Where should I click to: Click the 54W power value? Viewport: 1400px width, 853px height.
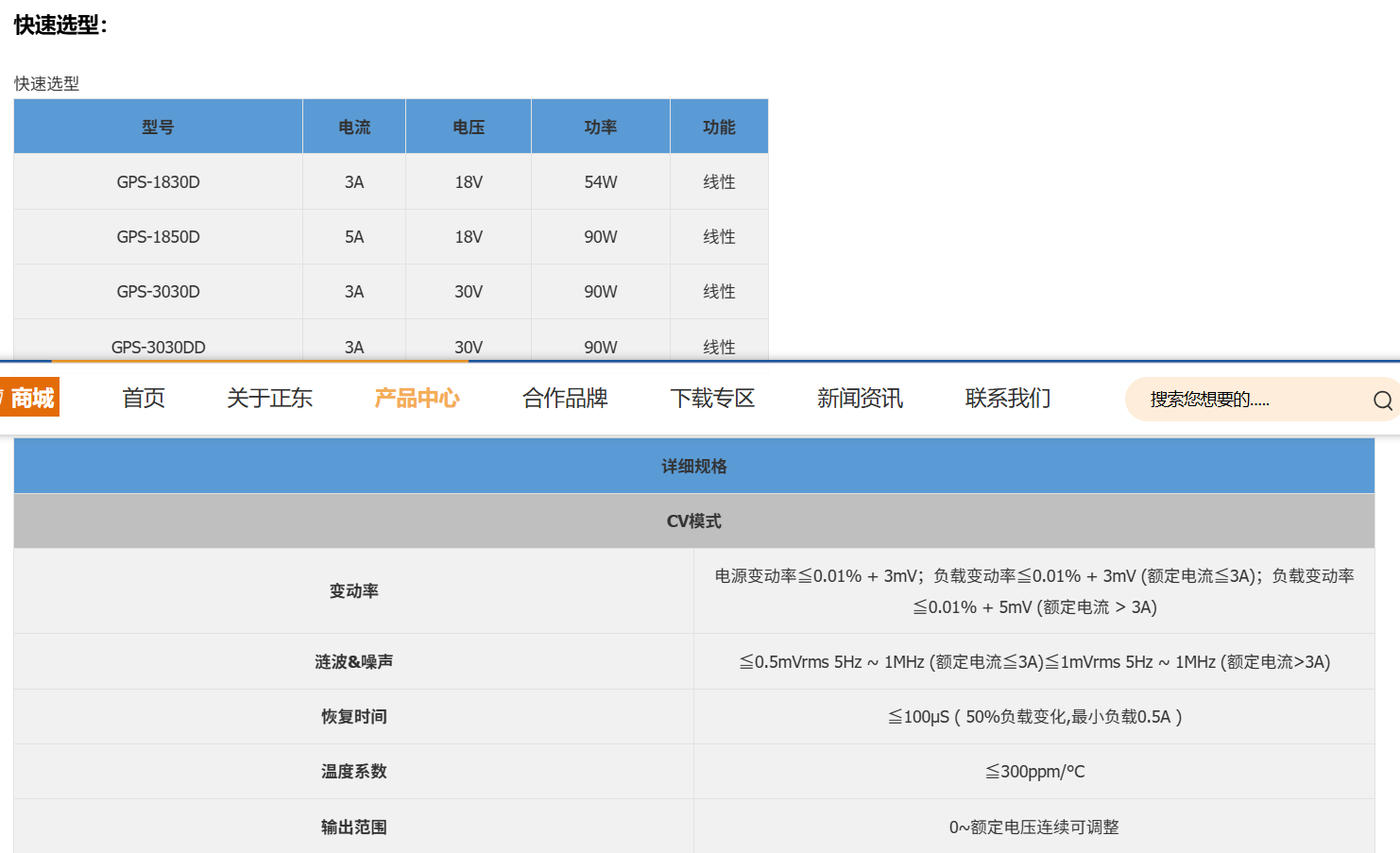pyautogui.click(x=601, y=181)
